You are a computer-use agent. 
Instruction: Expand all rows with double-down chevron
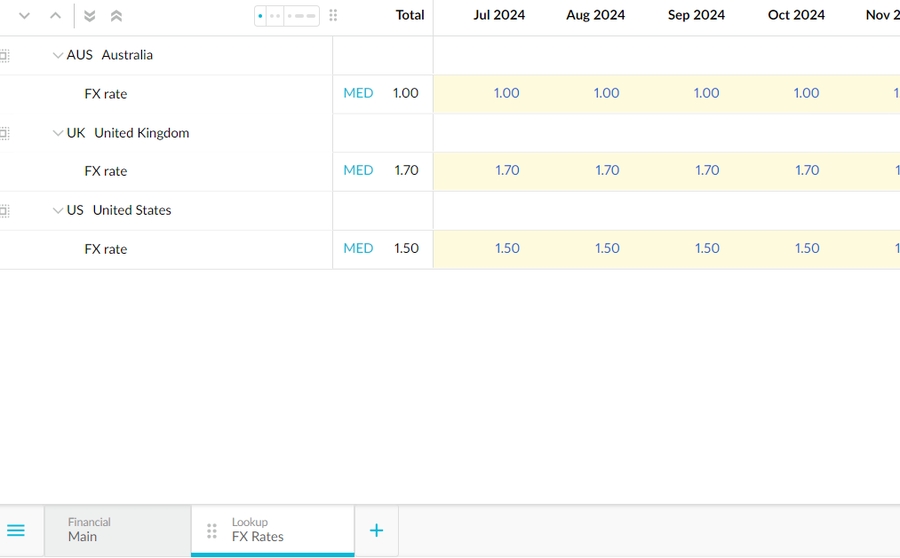pyautogui.click(x=90, y=16)
